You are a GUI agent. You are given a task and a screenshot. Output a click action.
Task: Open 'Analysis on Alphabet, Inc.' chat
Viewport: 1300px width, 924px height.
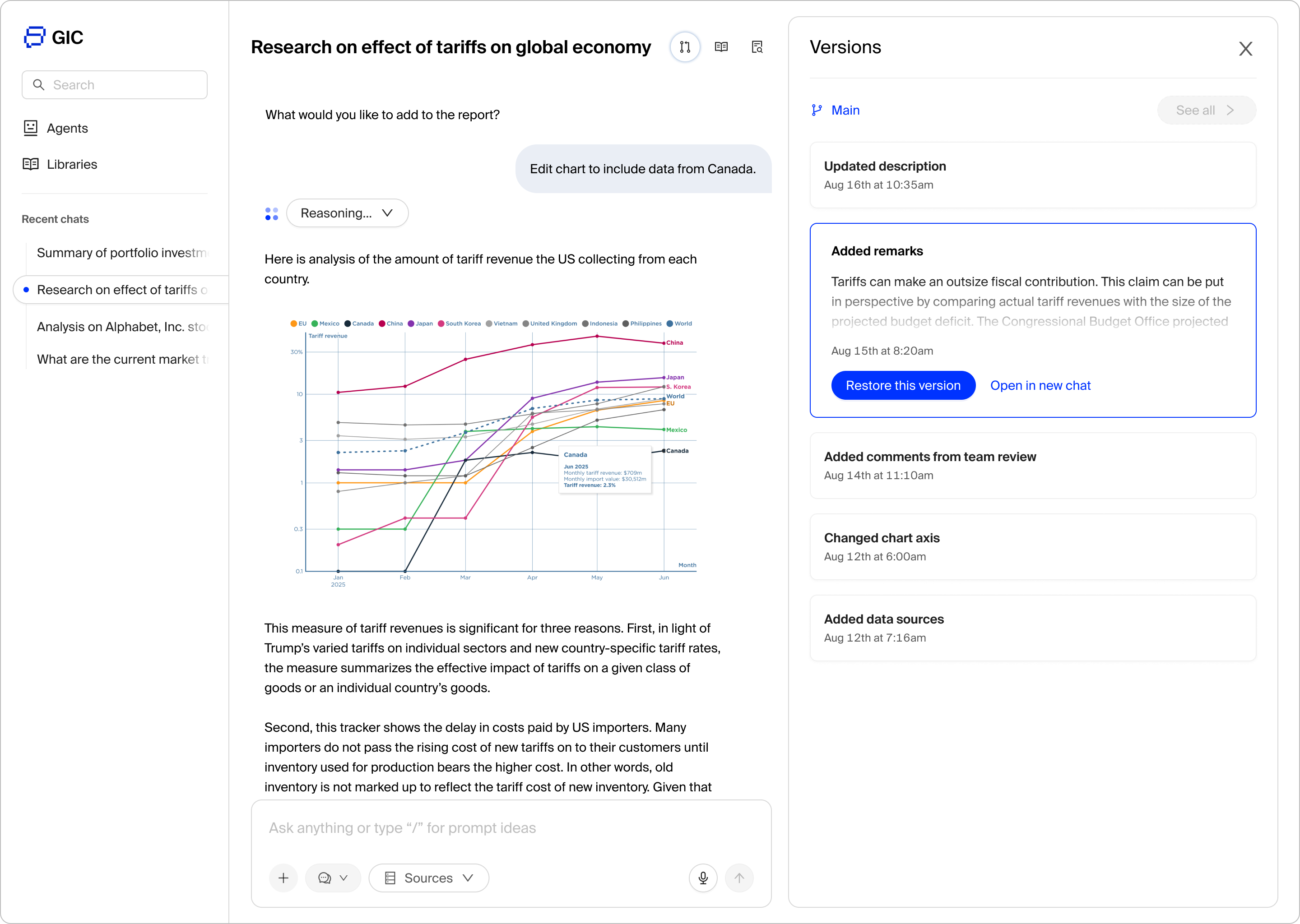point(122,327)
